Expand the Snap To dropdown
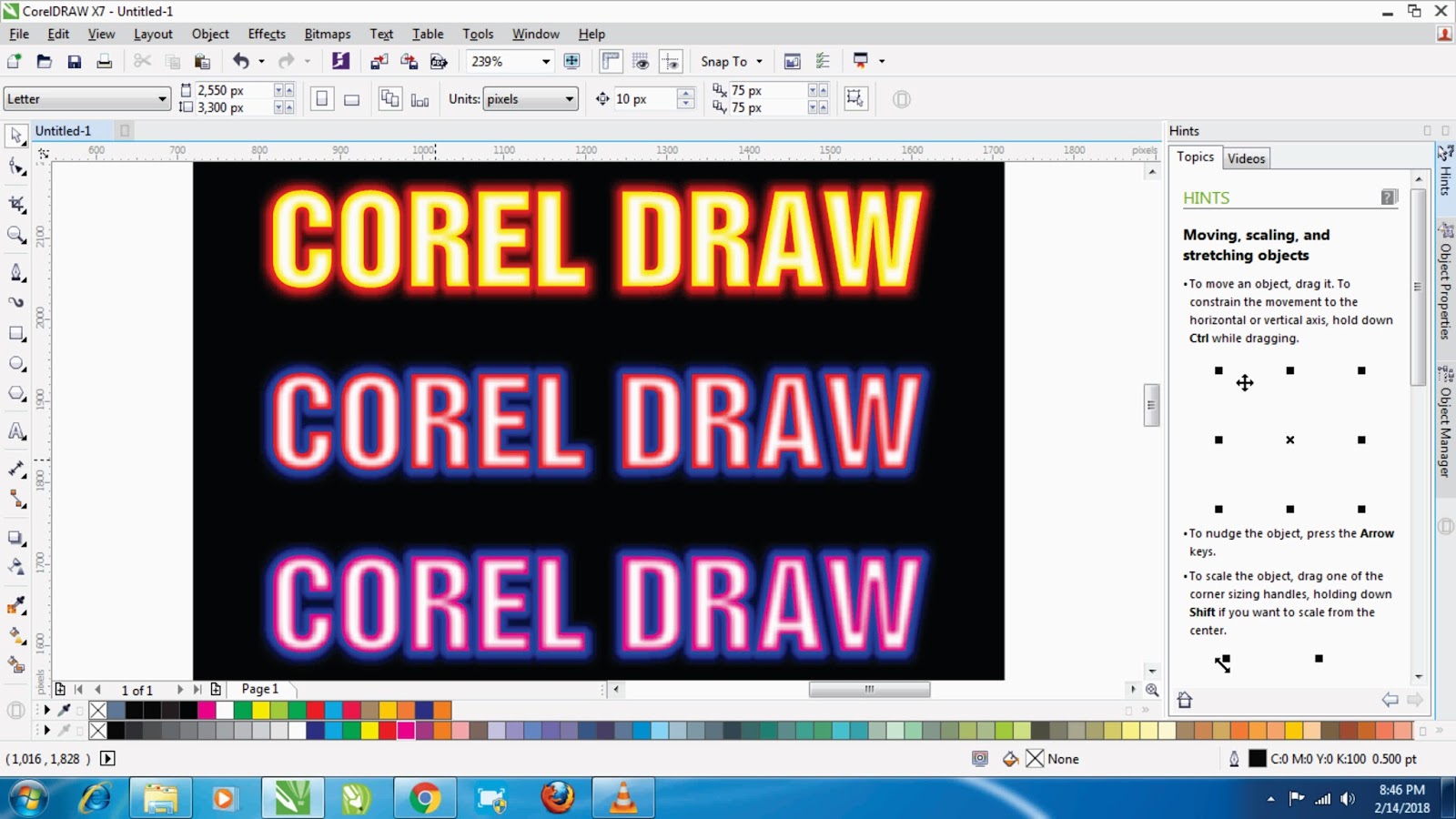 (x=759, y=61)
